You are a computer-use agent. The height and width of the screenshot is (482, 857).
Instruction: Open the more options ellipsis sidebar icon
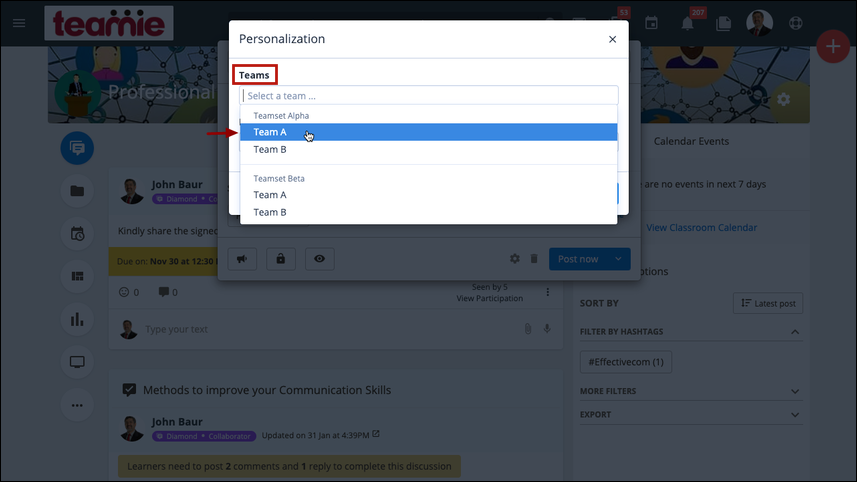[77, 405]
